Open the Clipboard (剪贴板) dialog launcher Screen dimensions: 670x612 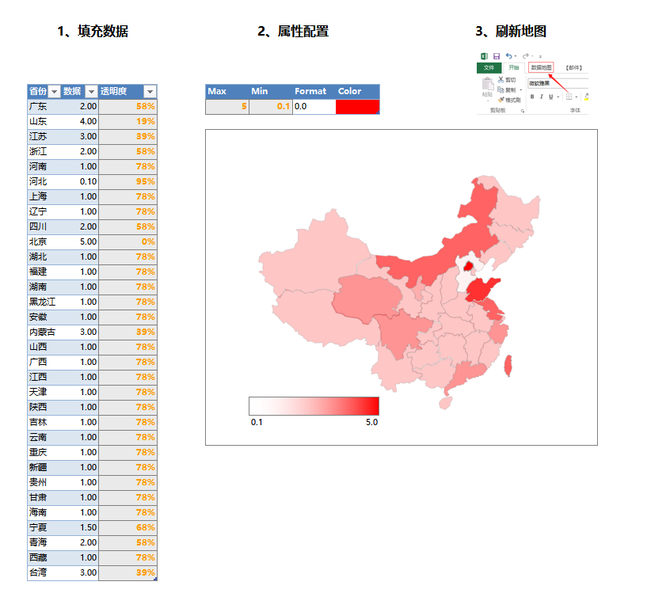(523, 111)
